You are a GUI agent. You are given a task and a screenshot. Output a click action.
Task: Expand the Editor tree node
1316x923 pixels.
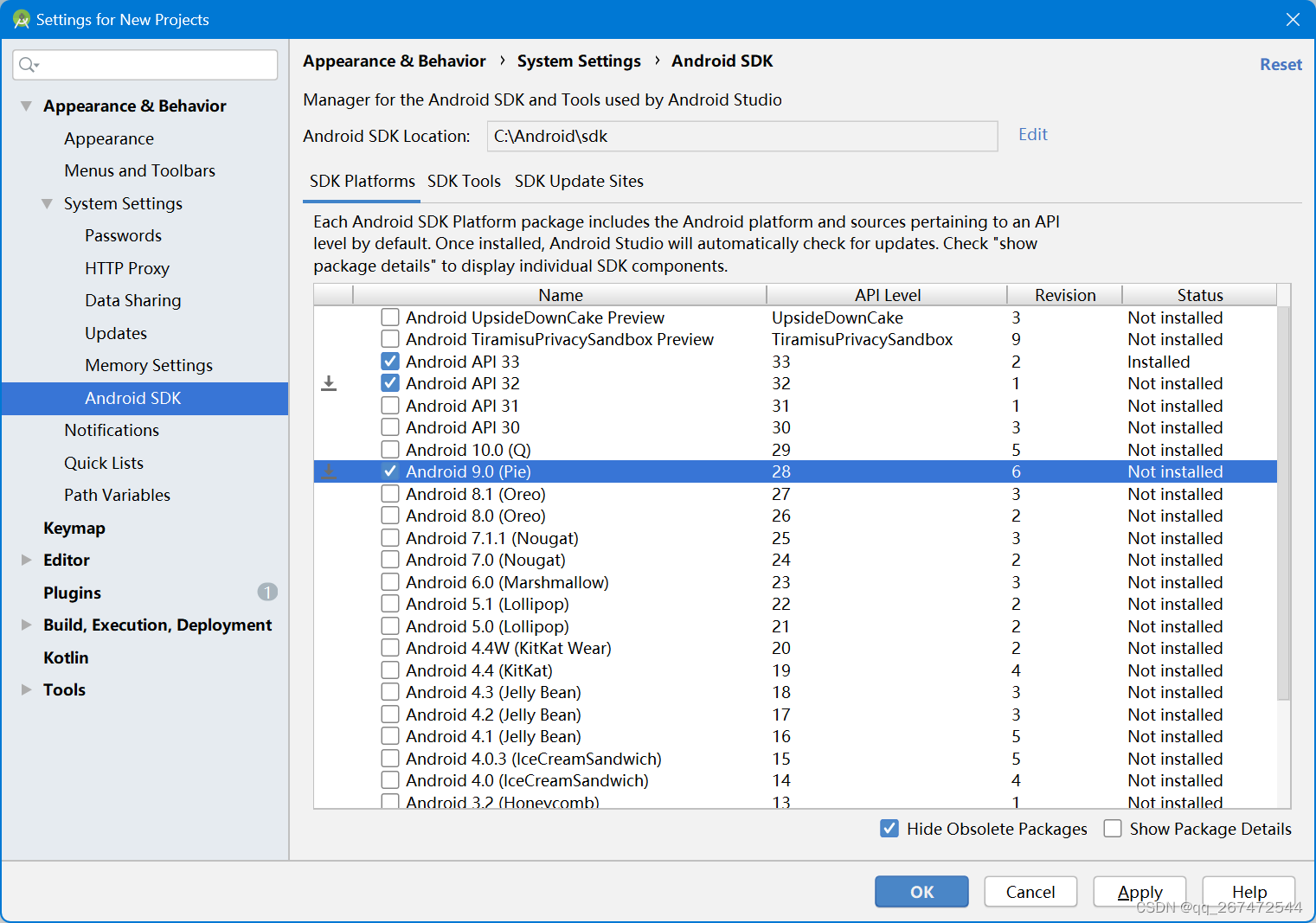point(26,560)
